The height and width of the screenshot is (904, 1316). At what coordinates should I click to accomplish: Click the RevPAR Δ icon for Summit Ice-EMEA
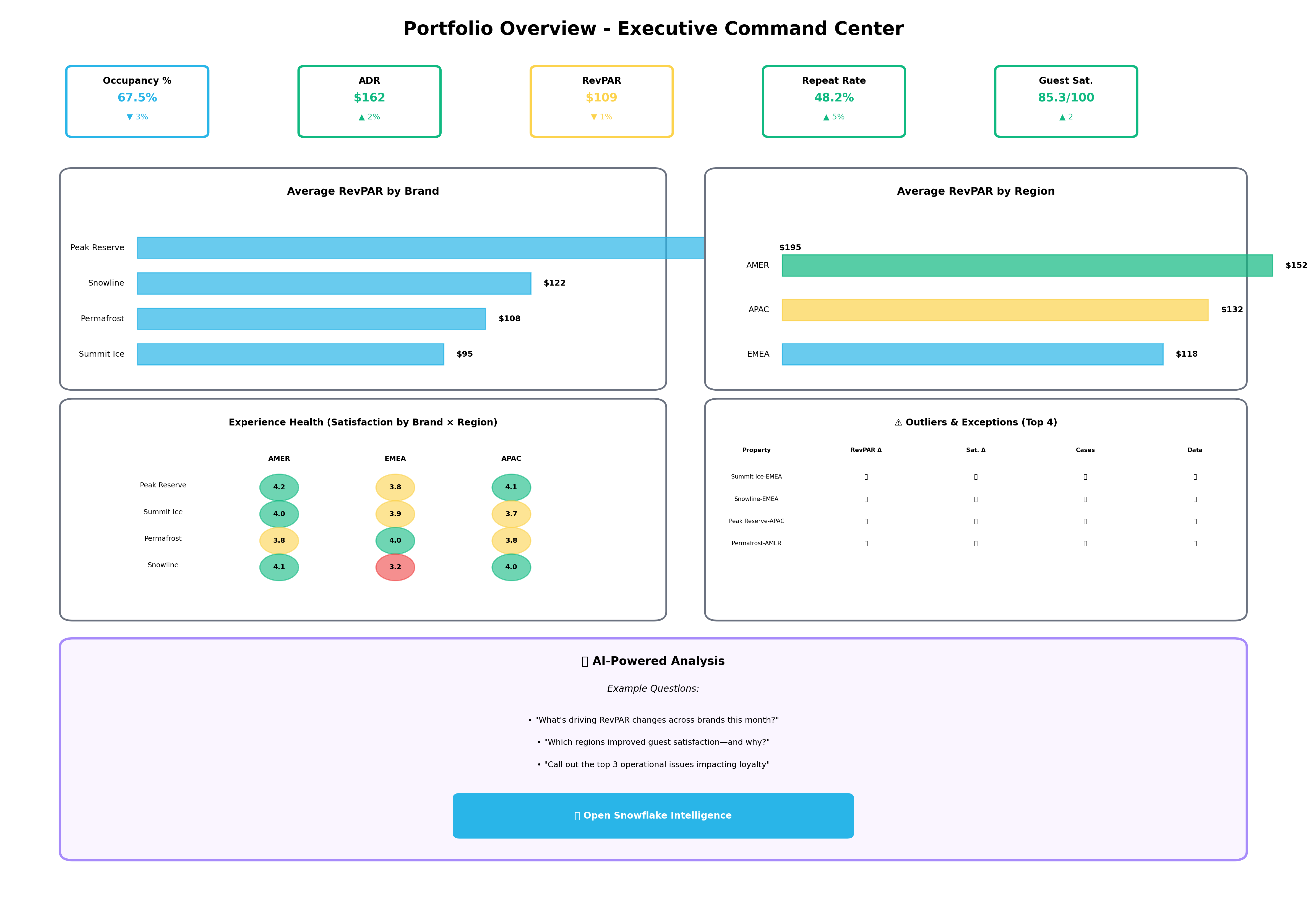click(866, 476)
